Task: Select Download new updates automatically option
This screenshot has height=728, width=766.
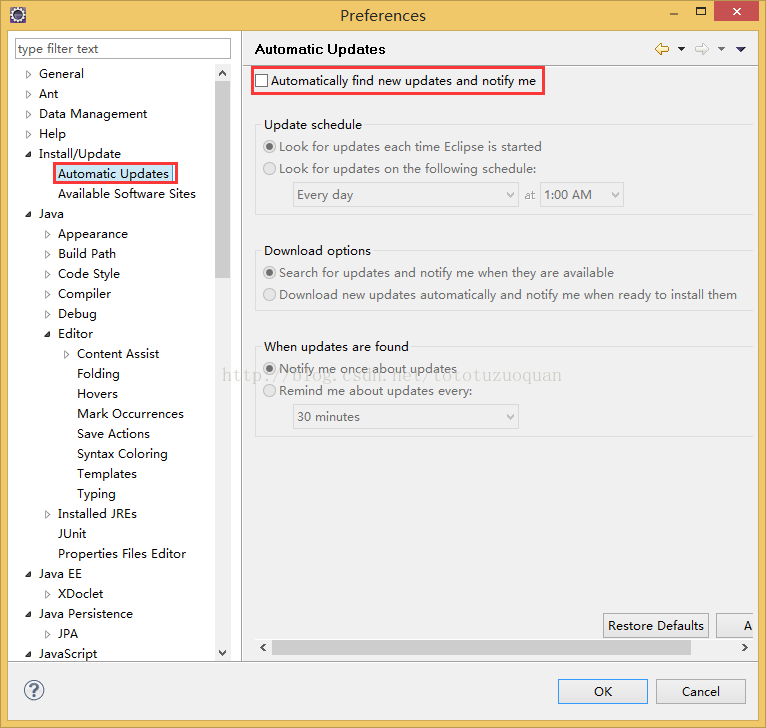Action: pyautogui.click(x=270, y=295)
